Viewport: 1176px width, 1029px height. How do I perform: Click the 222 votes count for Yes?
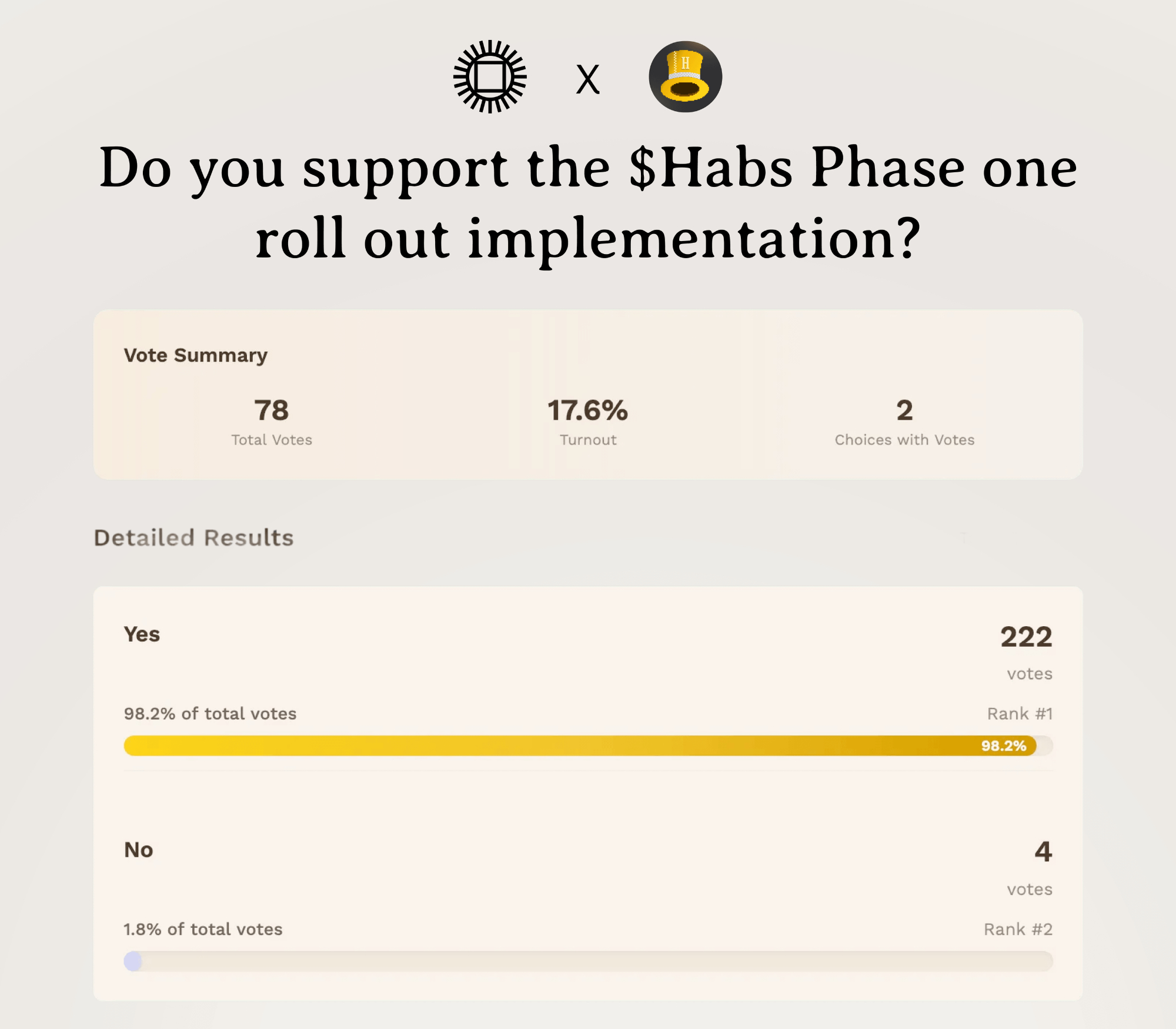(x=1026, y=637)
